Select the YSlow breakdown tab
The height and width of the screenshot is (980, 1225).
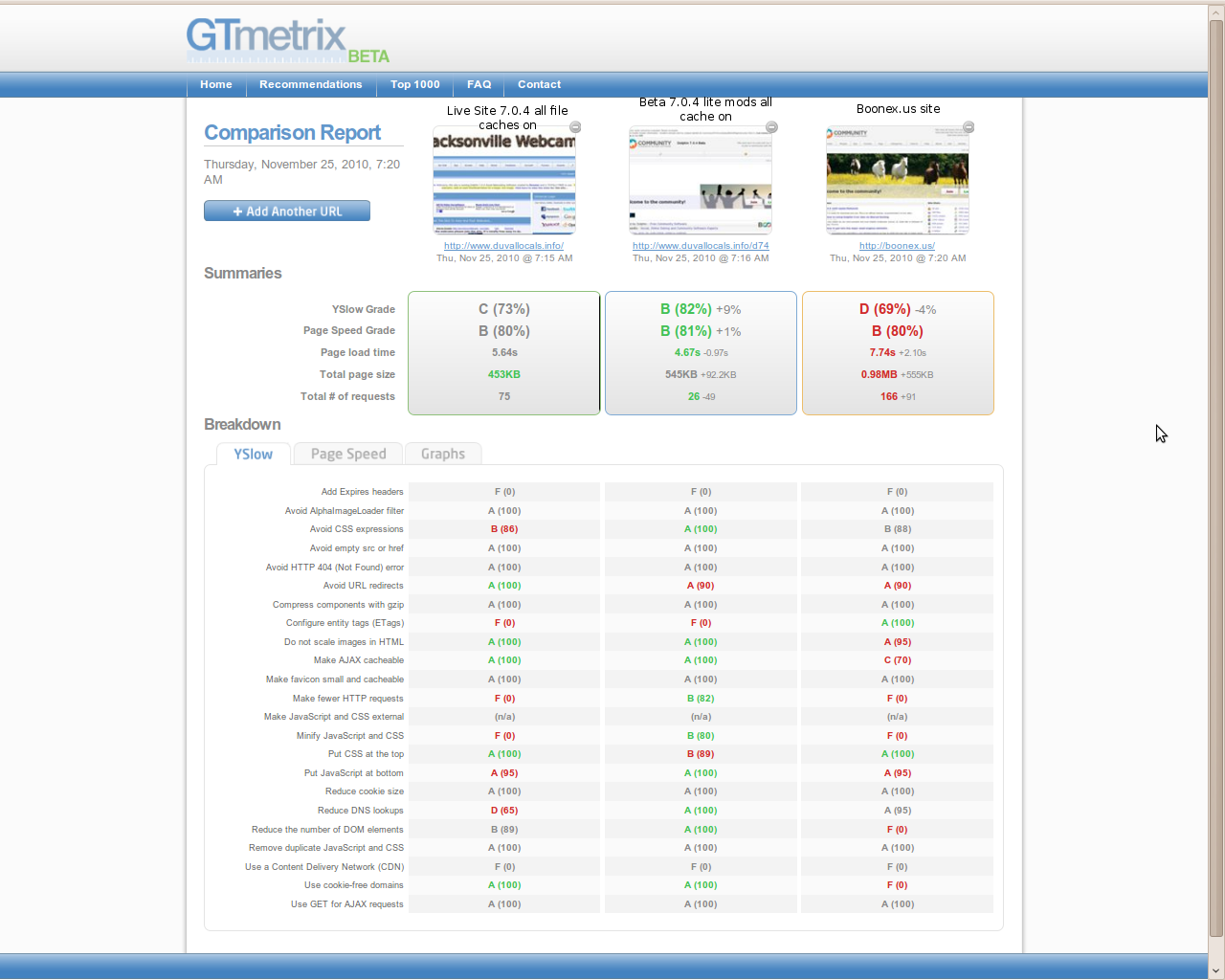(x=253, y=455)
